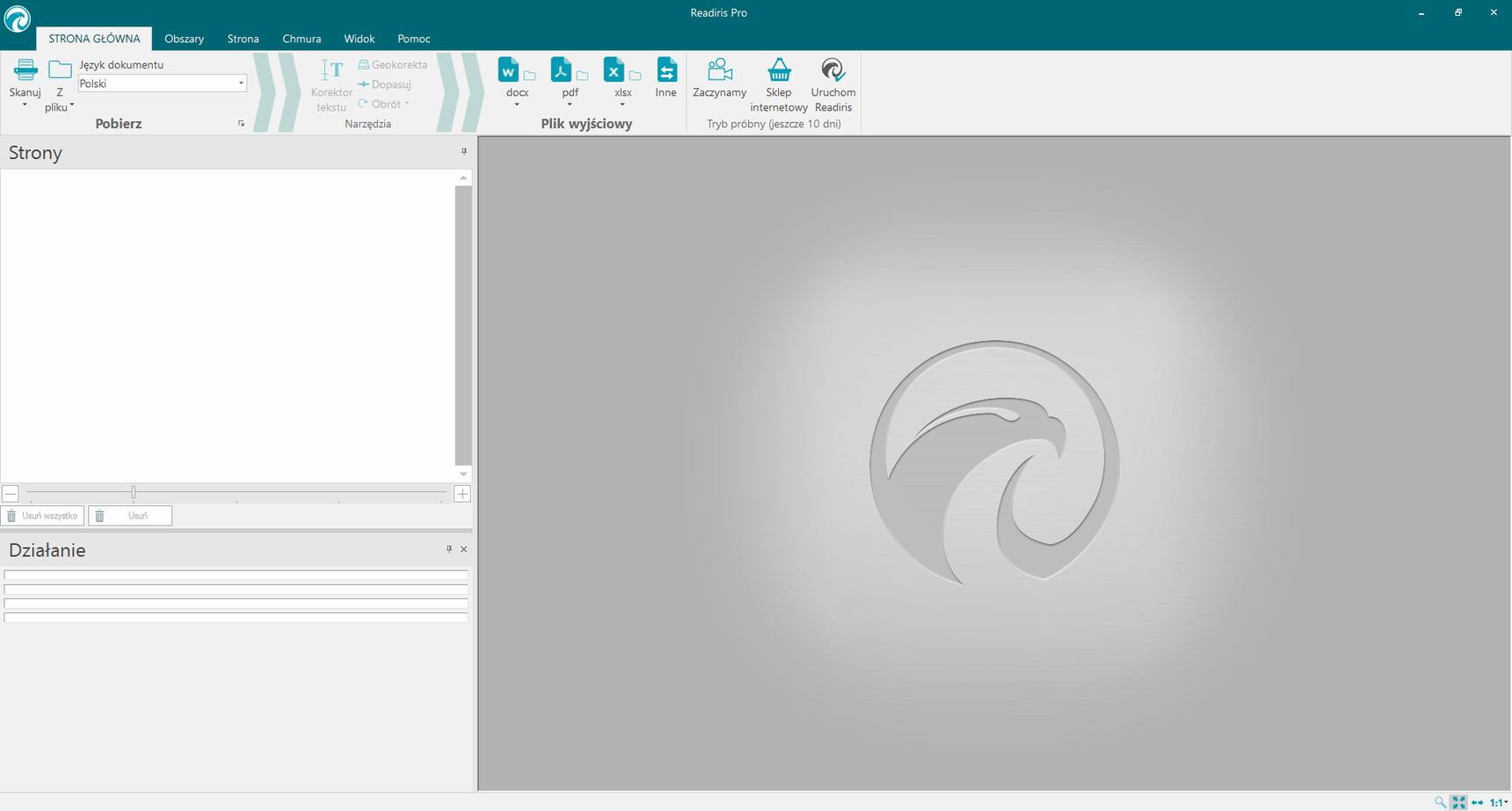Image resolution: width=1512 pixels, height=811 pixels.
Task: Switch to Chmura tab
Action: click(302, 39)
